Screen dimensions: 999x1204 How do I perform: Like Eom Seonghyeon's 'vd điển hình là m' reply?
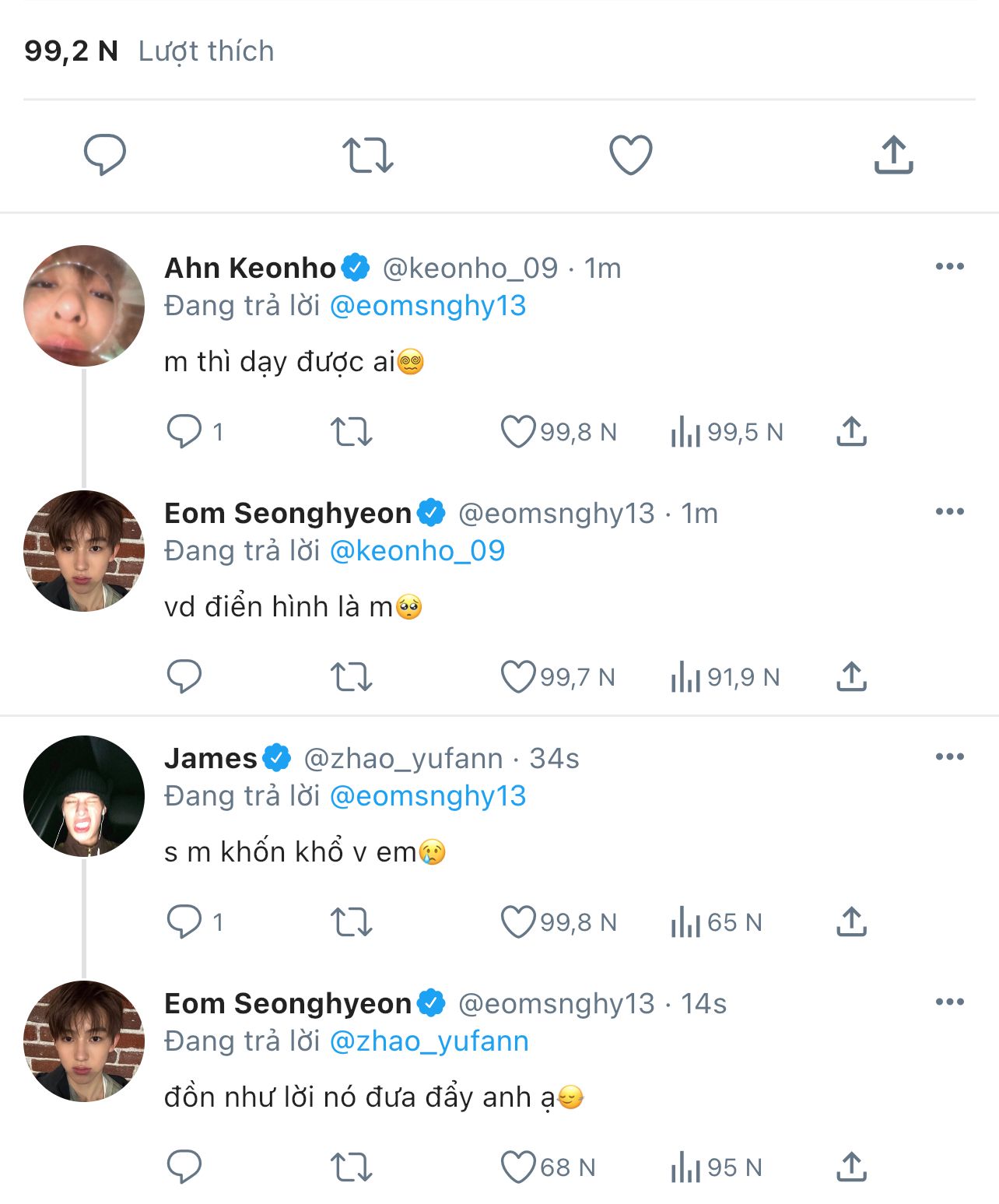[x=517, y=677]
